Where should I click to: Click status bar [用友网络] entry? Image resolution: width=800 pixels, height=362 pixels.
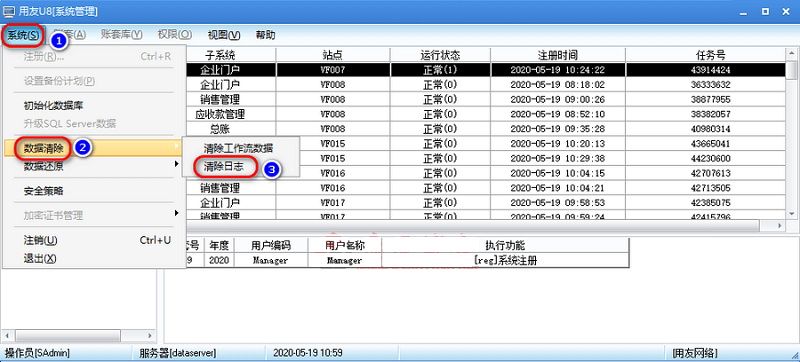694,352
